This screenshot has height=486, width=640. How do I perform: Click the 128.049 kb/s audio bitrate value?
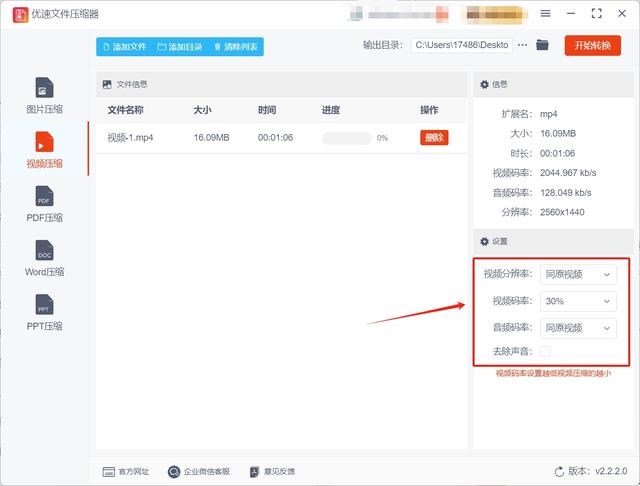[566, 193]
